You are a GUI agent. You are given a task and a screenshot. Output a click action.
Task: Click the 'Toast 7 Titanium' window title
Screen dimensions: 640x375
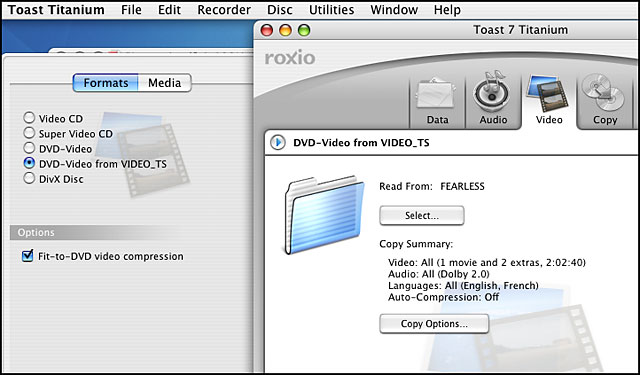pyautogui.click(x=520, y=30)
